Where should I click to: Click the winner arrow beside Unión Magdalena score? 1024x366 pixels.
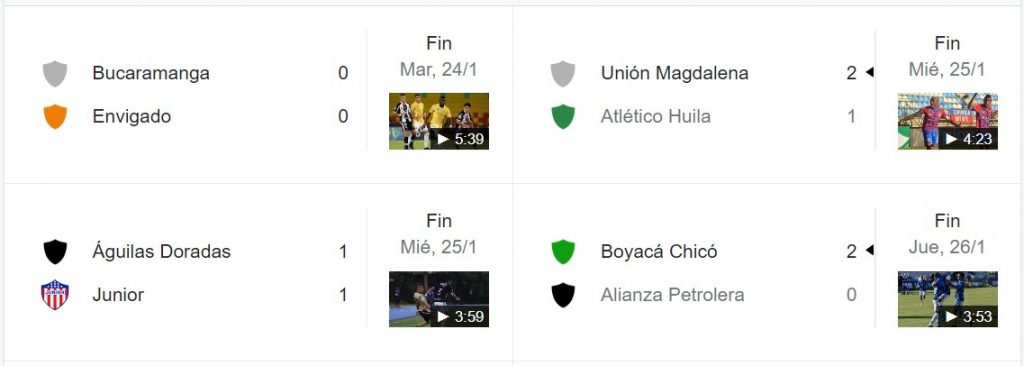tap(869, 72)
